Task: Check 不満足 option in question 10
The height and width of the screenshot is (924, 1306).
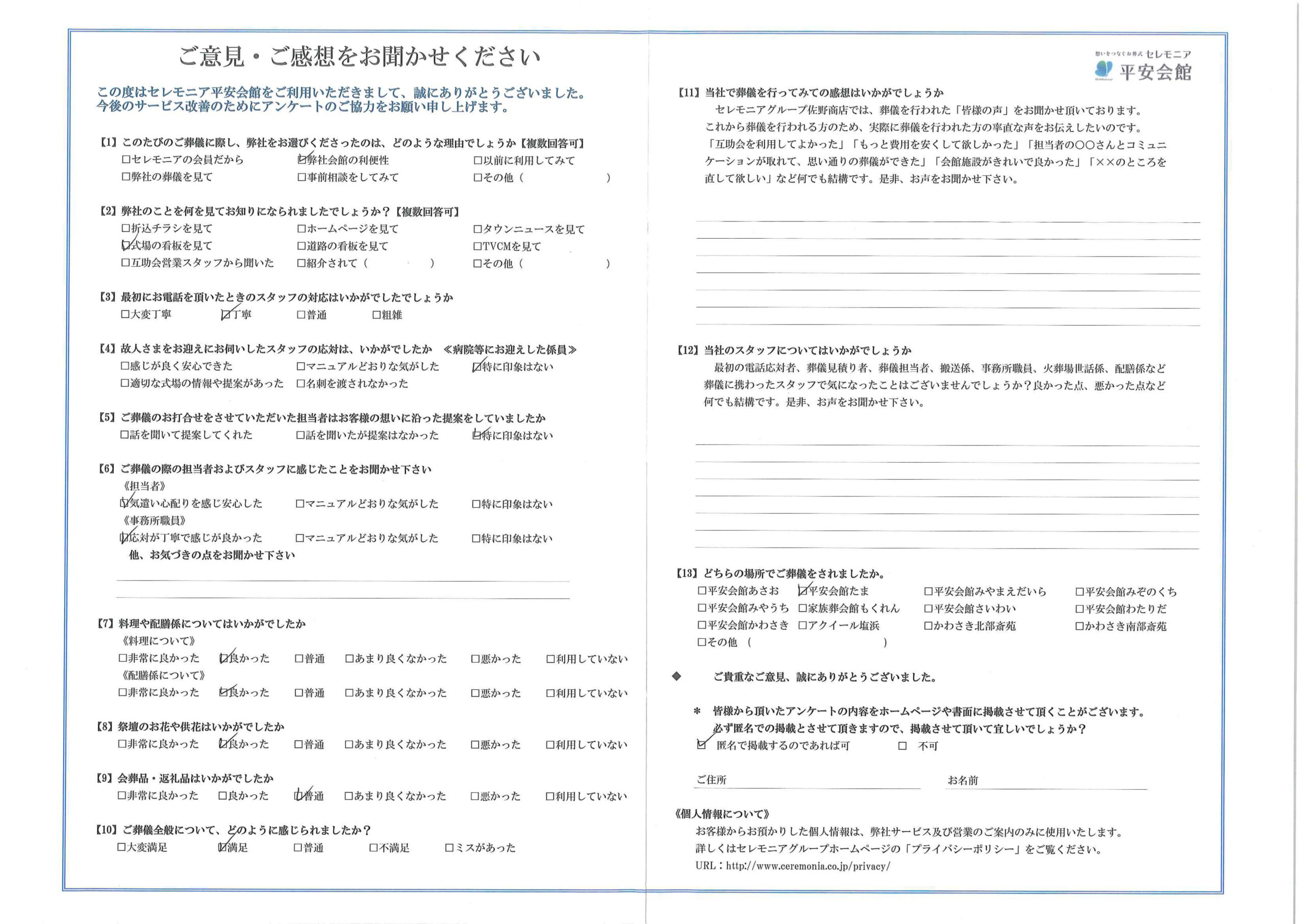Action: point(374,848)
